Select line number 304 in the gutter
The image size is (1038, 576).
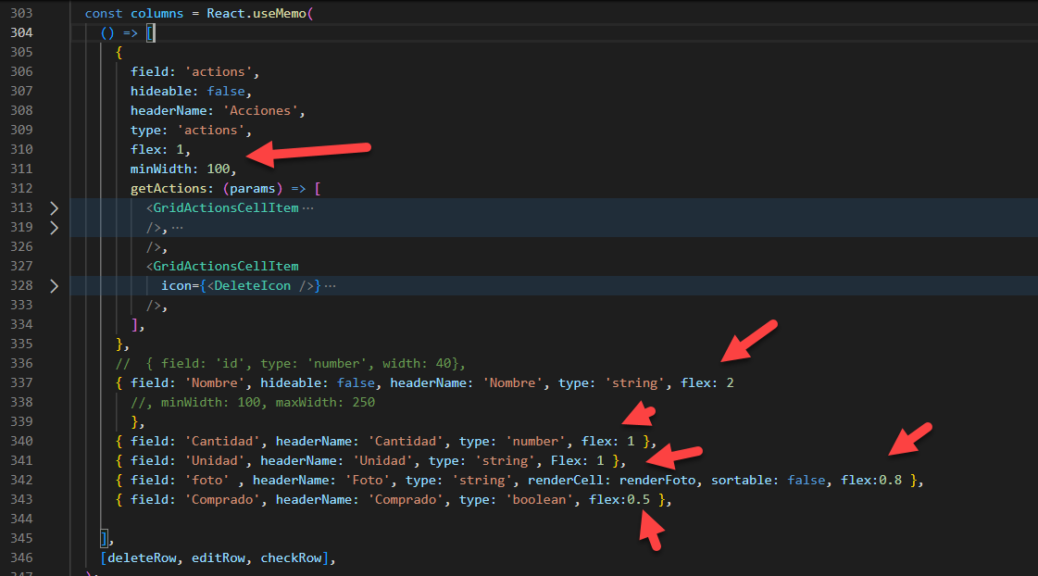[x=20, y=32]
